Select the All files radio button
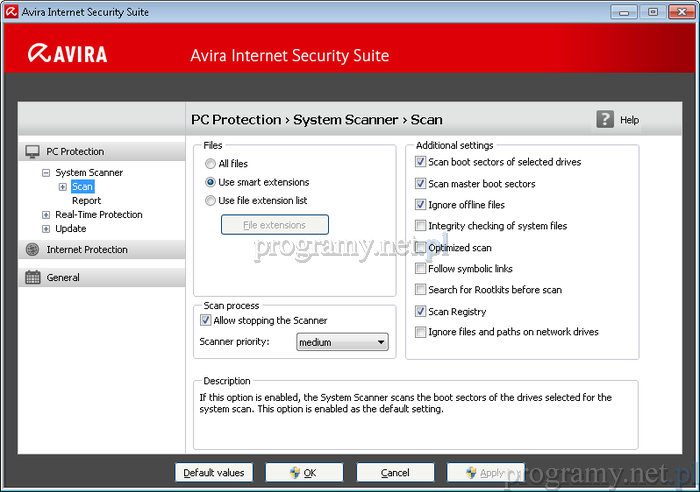Image resolution: width=700 pixels, height=492 pixels. tap(210, 164)
